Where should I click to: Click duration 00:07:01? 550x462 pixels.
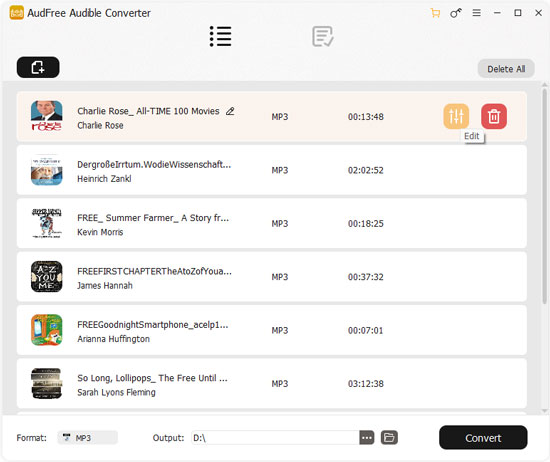pos(365,330)
